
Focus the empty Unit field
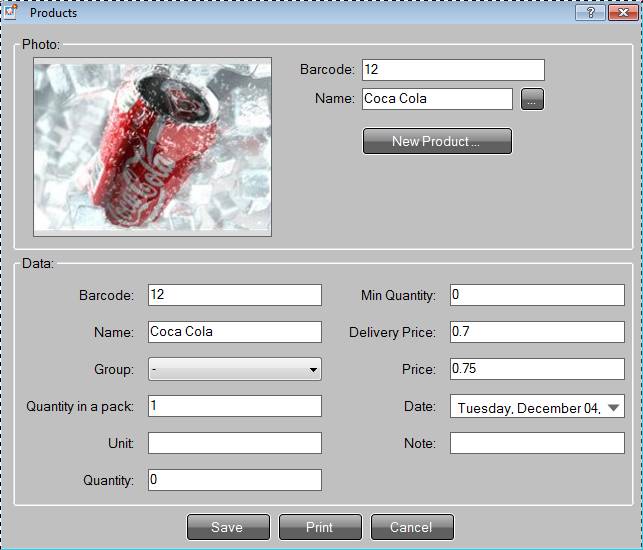(x=234, y=443)
